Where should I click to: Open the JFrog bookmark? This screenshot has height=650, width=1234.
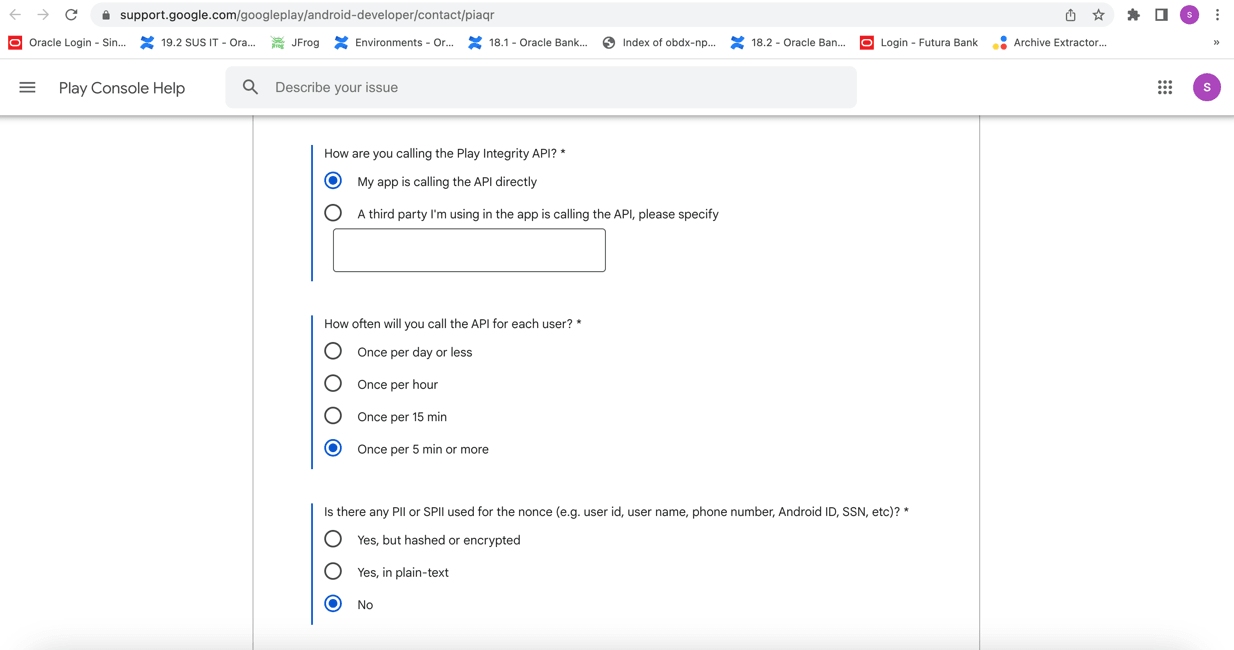point(296,43)
